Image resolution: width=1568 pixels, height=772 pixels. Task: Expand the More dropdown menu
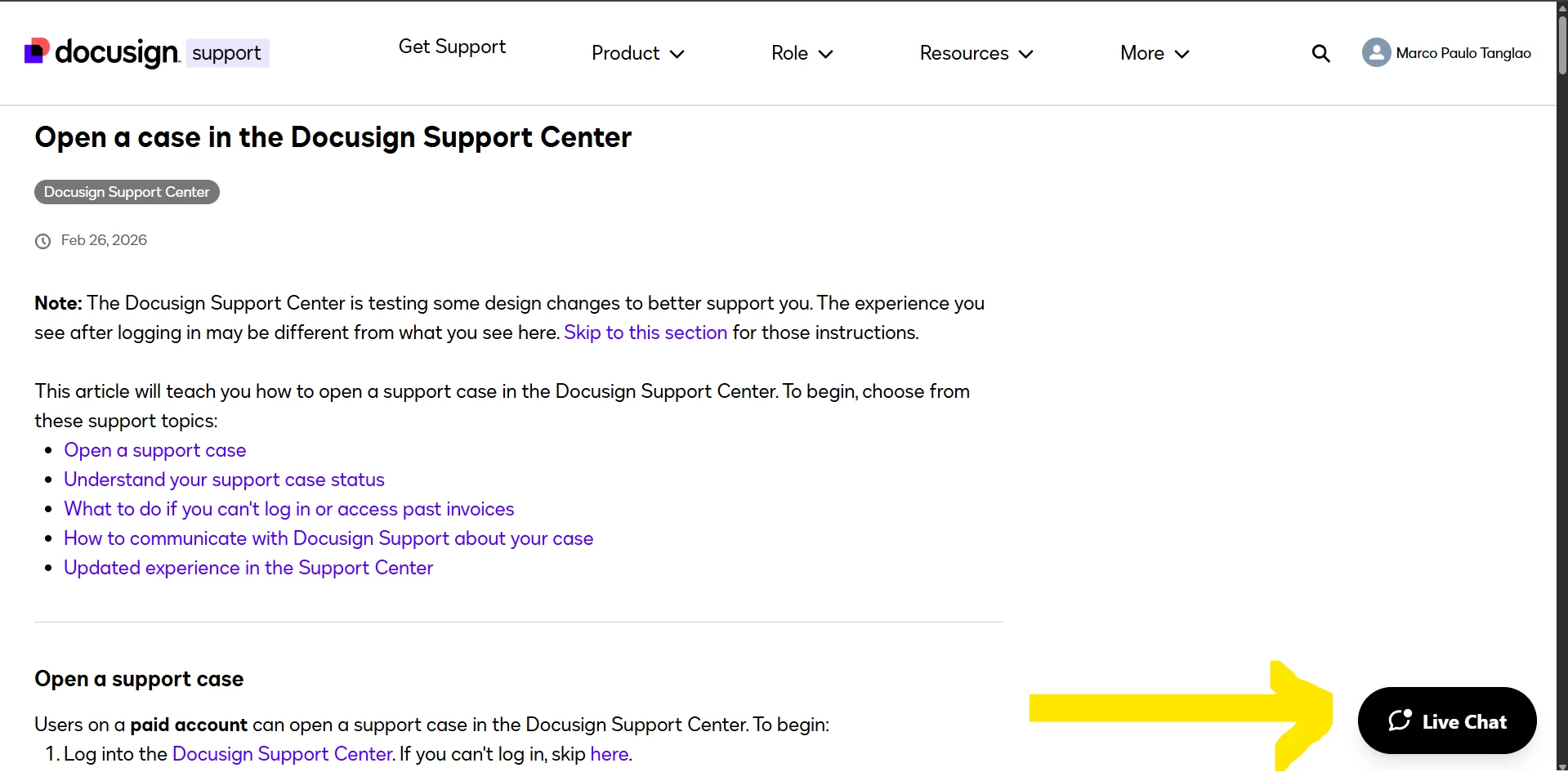[x=1155, y=53]
